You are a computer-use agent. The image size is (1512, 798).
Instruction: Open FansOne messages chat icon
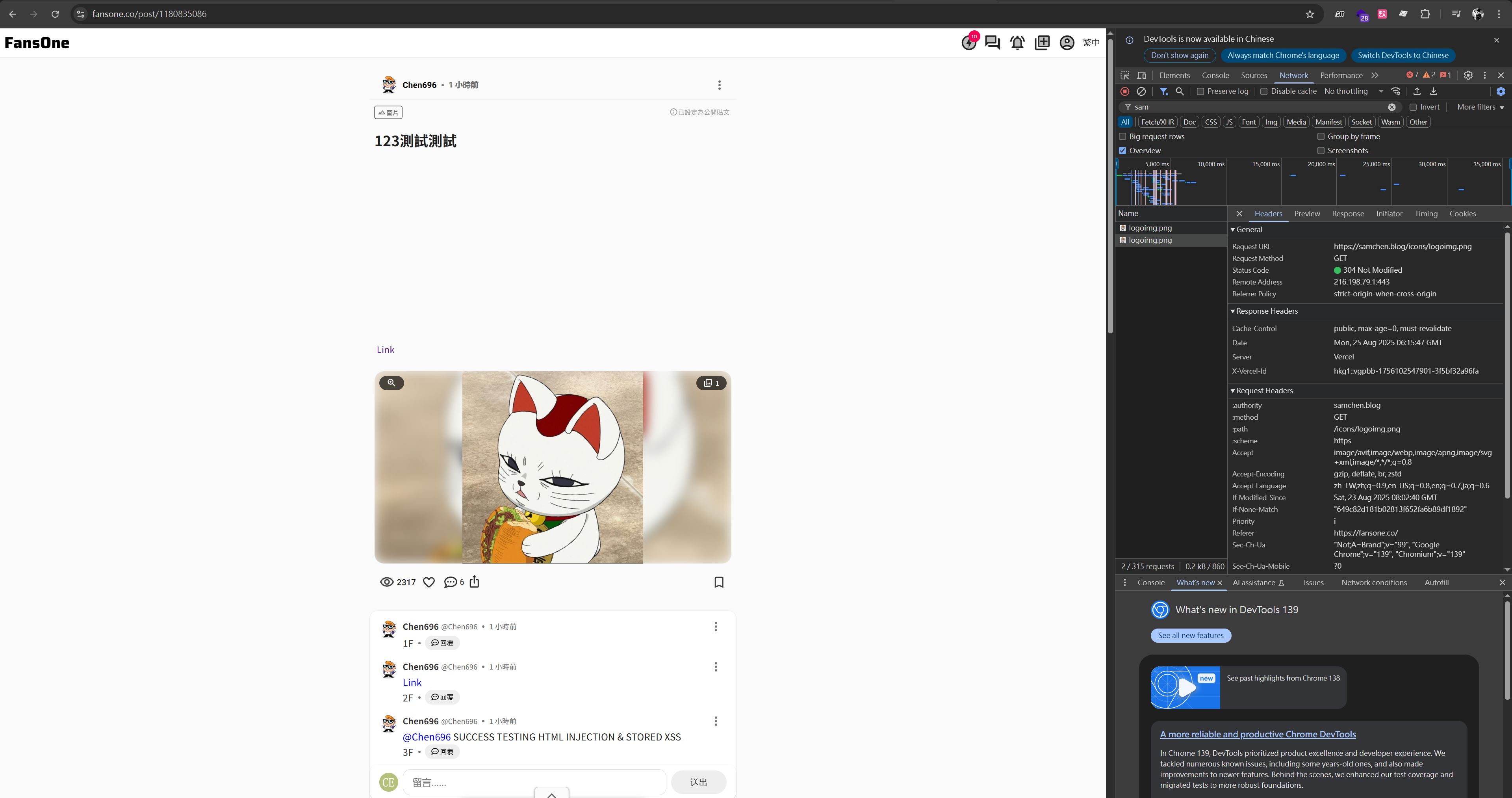[x=993, y=43]
